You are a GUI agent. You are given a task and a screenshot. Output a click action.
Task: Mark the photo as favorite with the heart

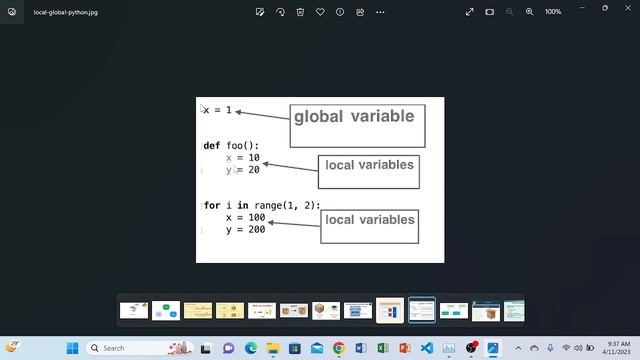tap(320, 12)
